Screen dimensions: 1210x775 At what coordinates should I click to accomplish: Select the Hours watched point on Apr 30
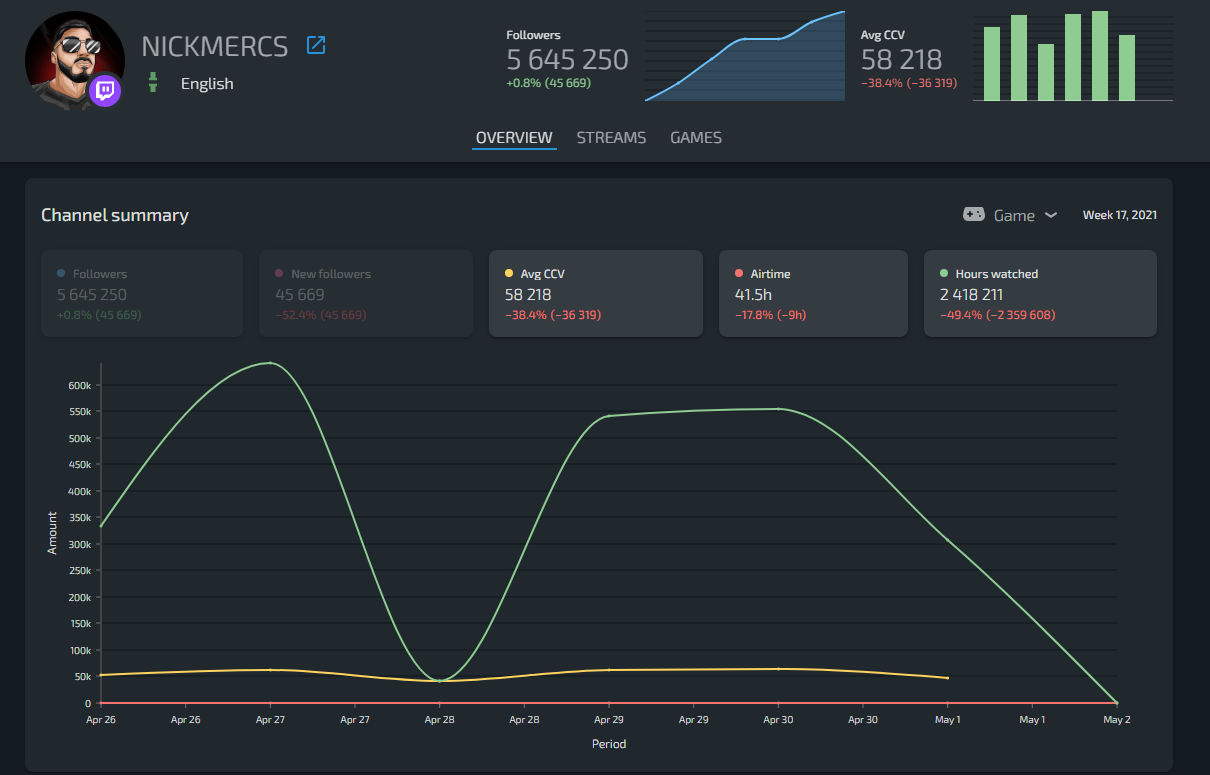click(779, 408)
